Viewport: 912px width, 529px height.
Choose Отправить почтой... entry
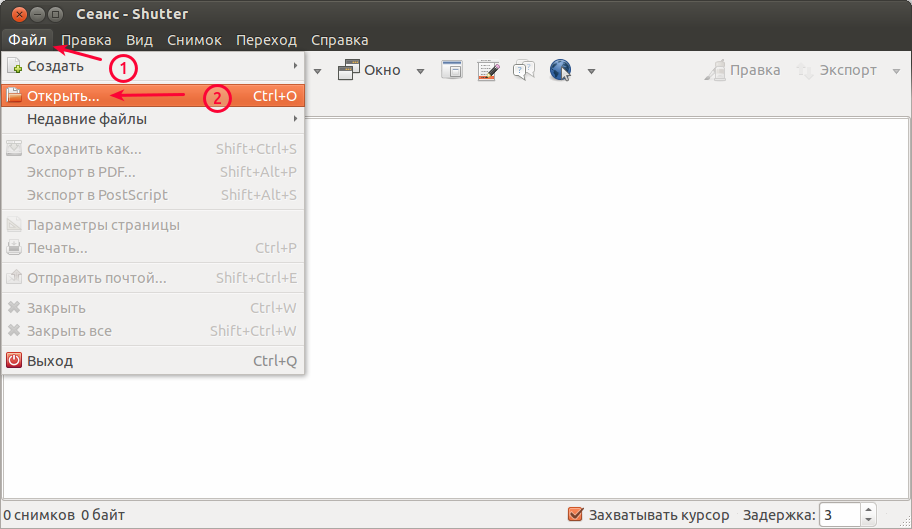pyautogui.click(x=153, y=278)
